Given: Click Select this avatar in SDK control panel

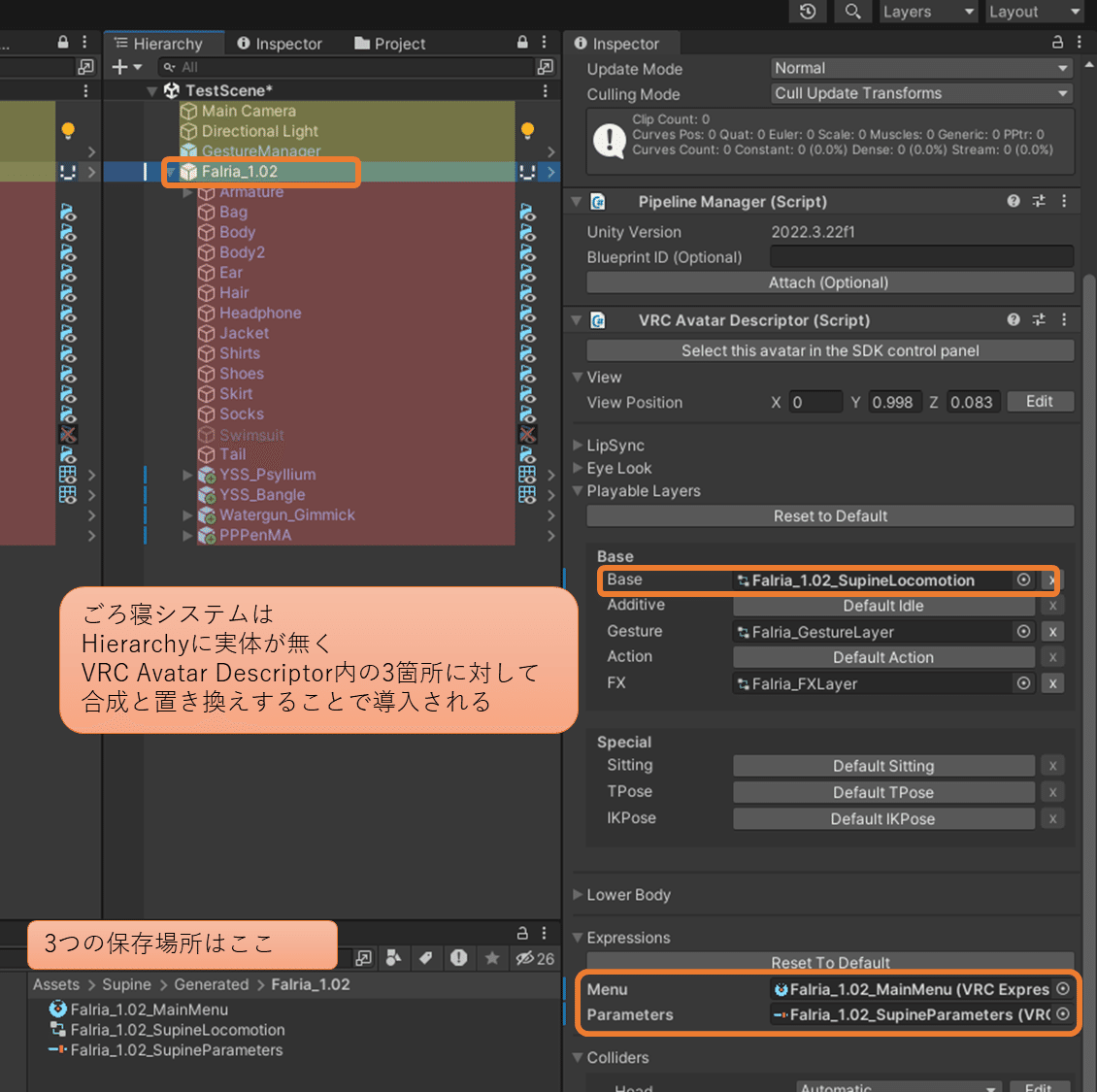Looking at the screenshot, I should [830, 350].
